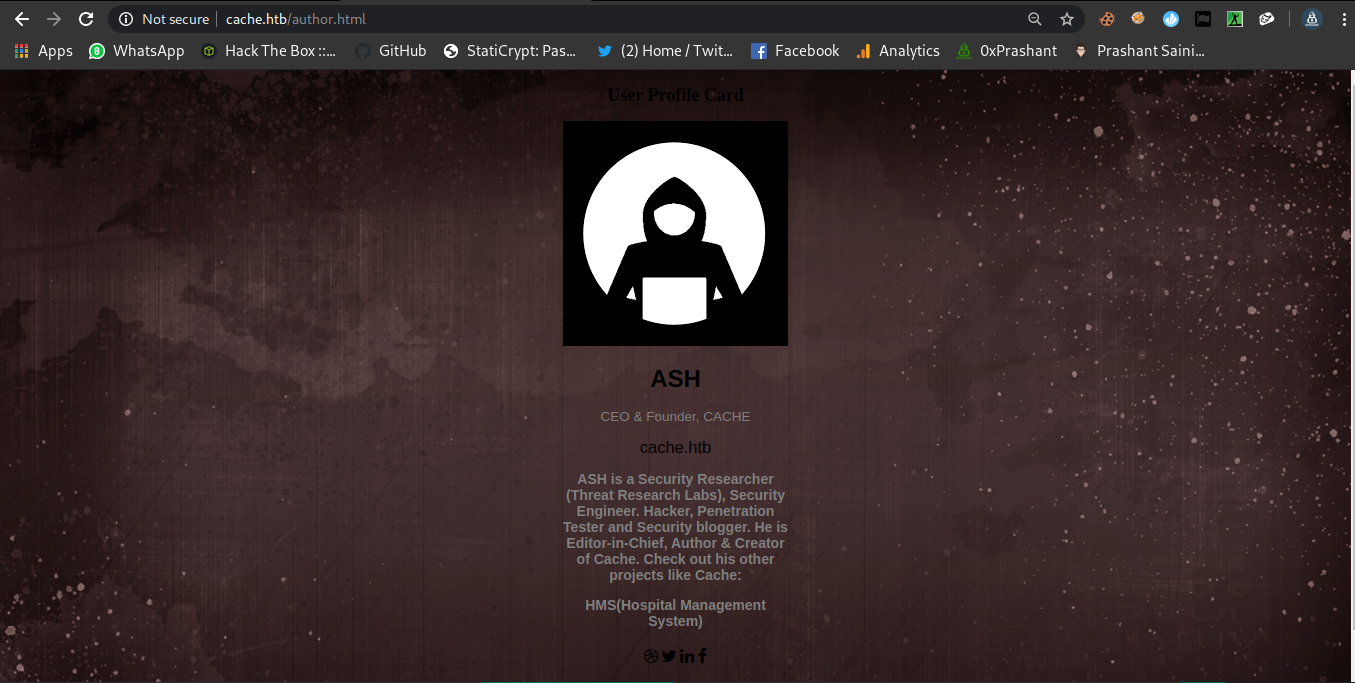
Task: Open the mask-shaped browser extension icon
Action: pyautogui.click(x=1266, y=19)
